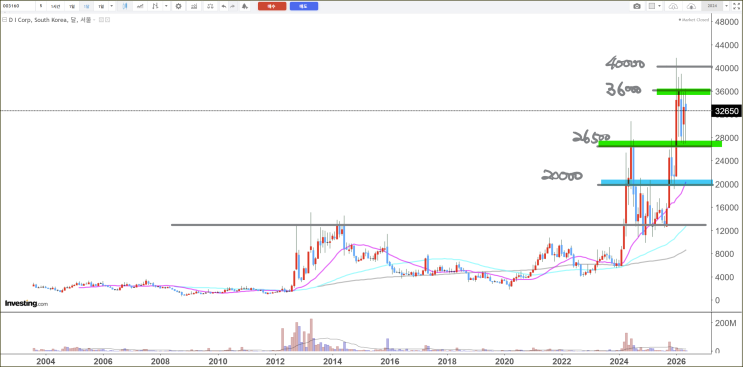
Task: Open the compare symbols scale icon
Action: (210, 6)
